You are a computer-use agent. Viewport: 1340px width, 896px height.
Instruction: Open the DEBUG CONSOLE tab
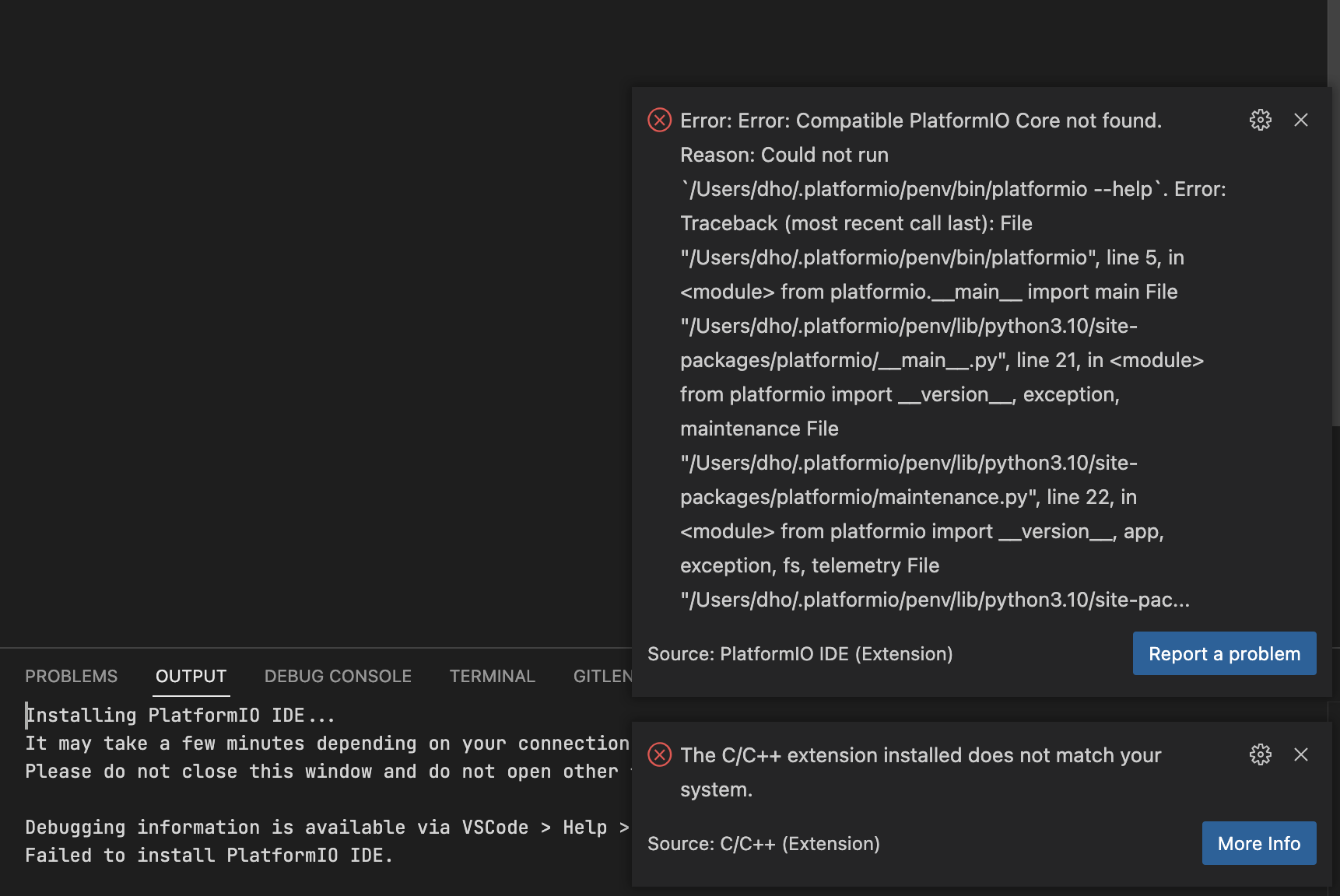point(338,676)
